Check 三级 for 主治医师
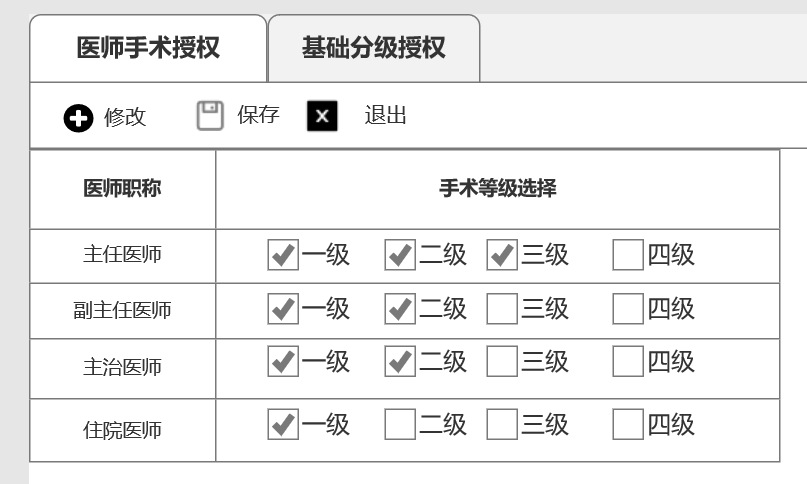 click(502, 361)
